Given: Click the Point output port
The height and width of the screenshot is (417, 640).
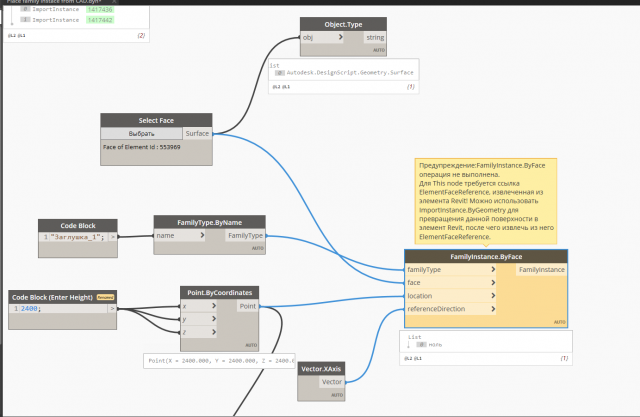Looking at the screenshot, I should 247,306.
